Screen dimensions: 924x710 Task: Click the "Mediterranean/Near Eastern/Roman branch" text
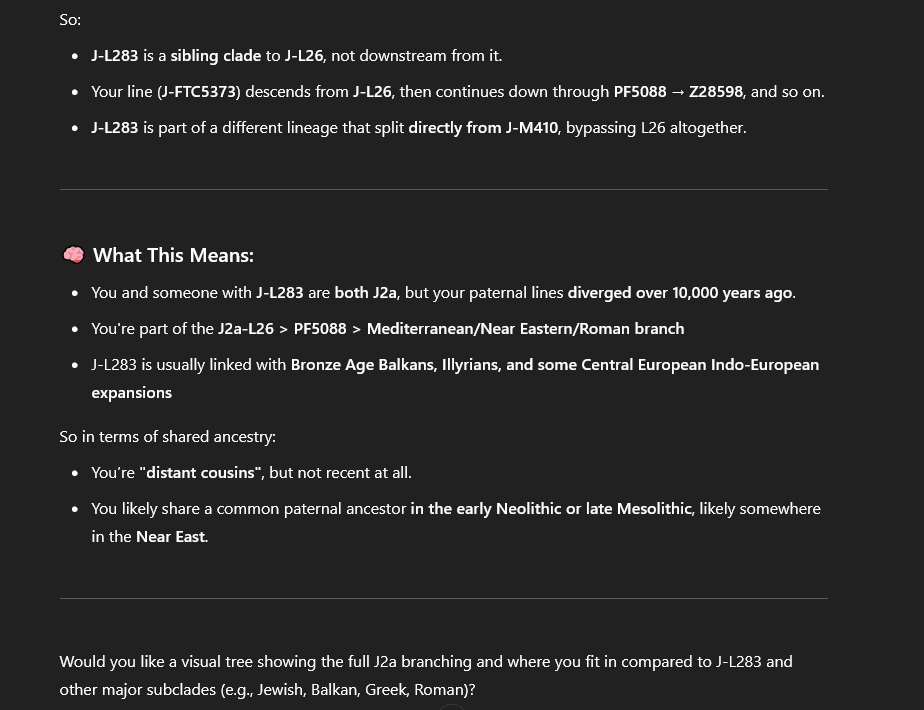pyautogui.click(x=525, y=329)
